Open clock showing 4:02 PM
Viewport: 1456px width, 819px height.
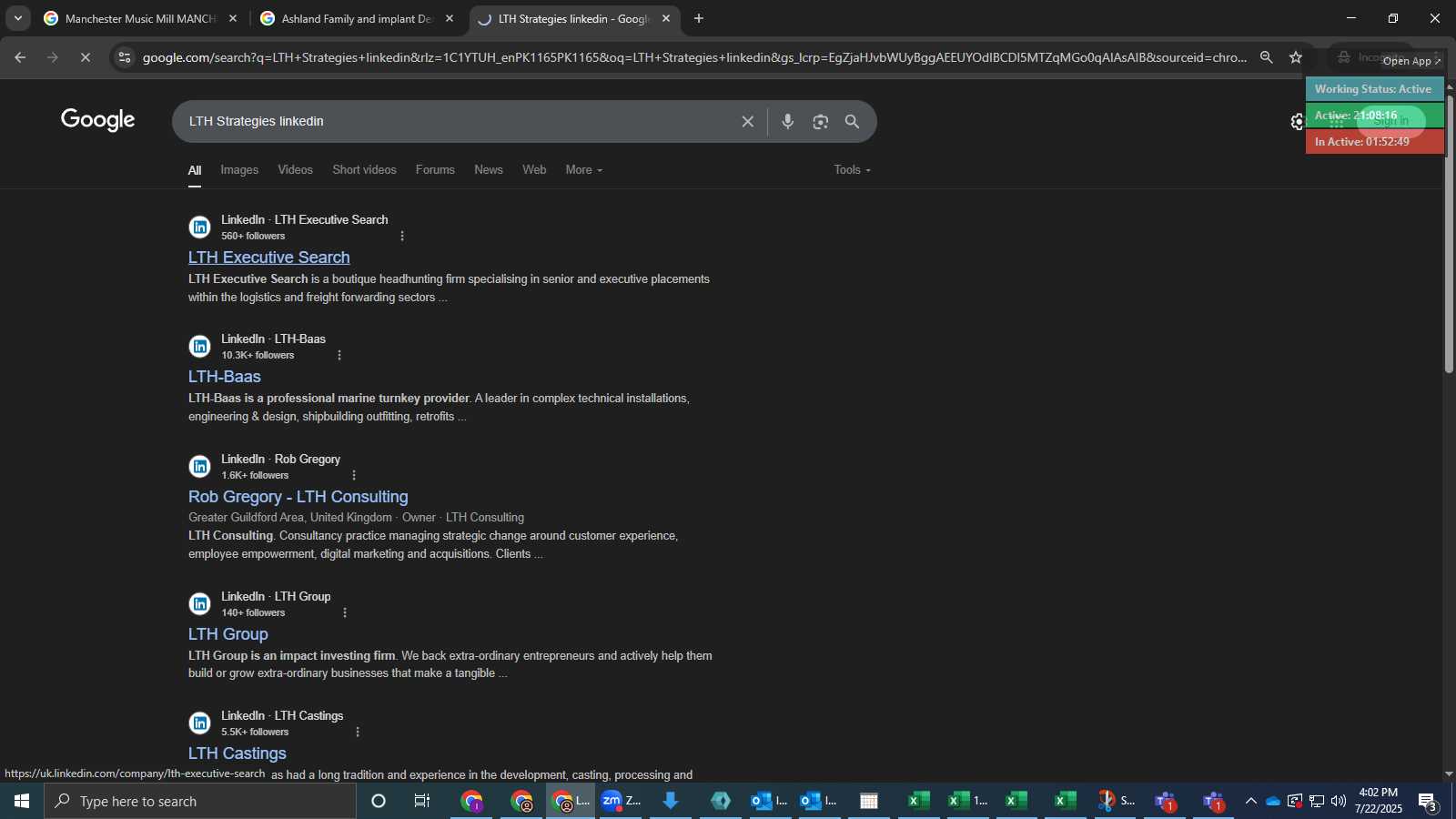click(x=1379, y=801)
